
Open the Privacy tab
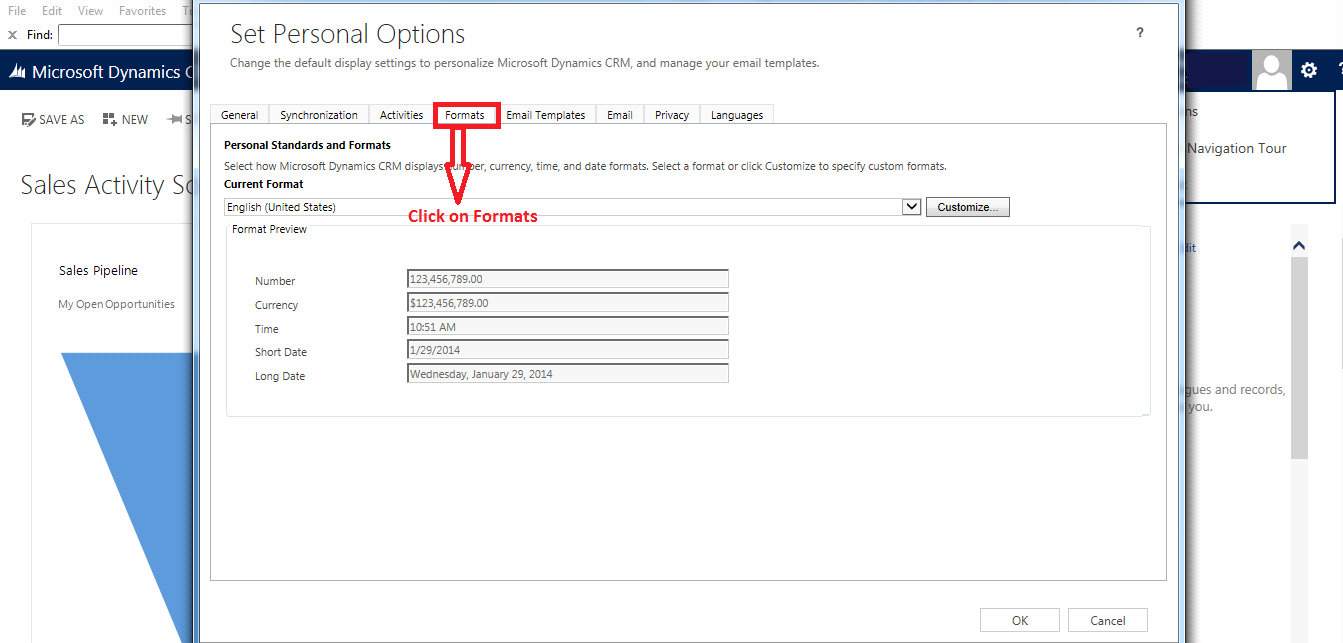pyautogui.click(x=671, y=115)
